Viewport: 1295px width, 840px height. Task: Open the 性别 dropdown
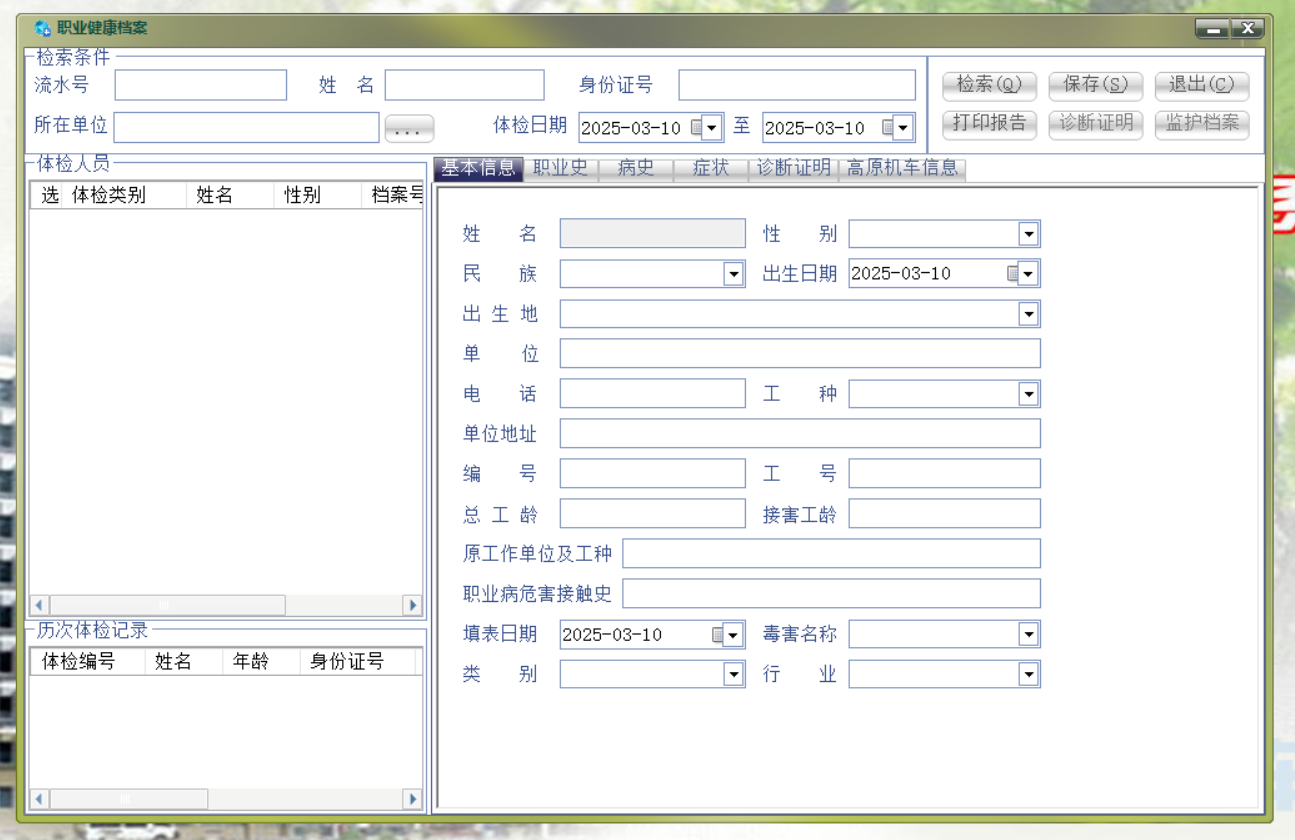[1028, 234]
